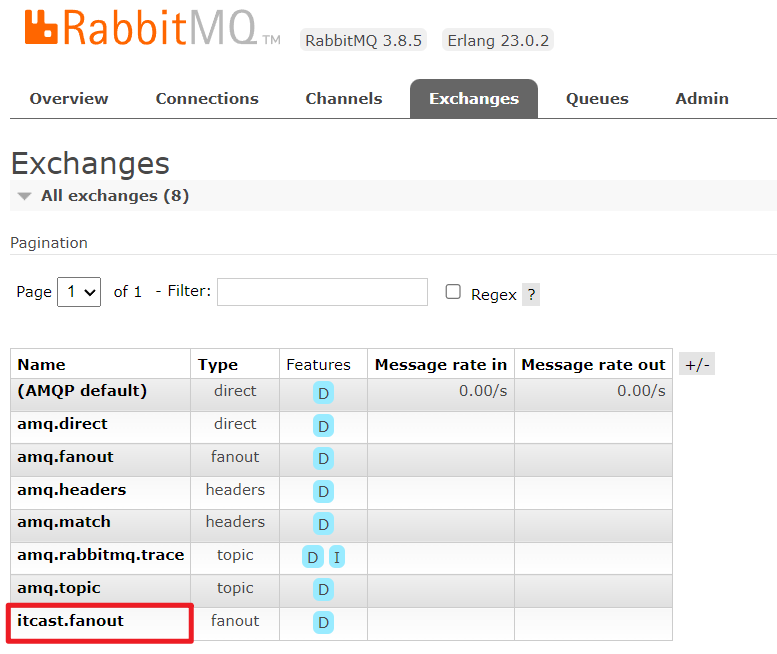Click the Pagination label
777x654 pixels.
pos(49,243)
